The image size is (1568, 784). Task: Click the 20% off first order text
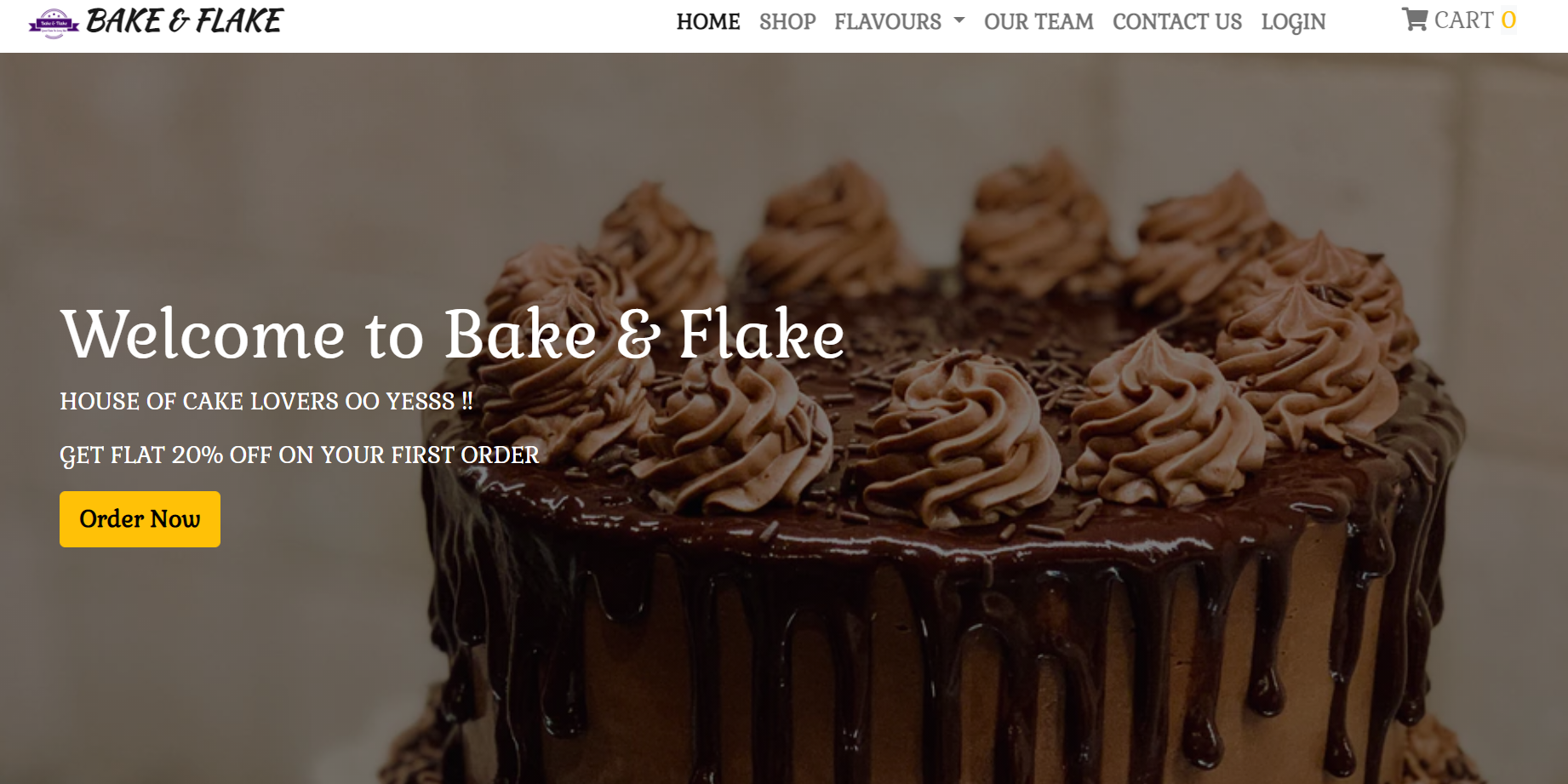point(300,455)
